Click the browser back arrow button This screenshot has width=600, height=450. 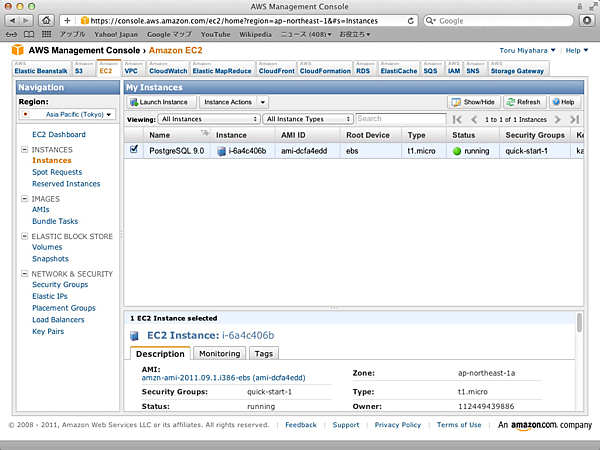tap(15, 20)
